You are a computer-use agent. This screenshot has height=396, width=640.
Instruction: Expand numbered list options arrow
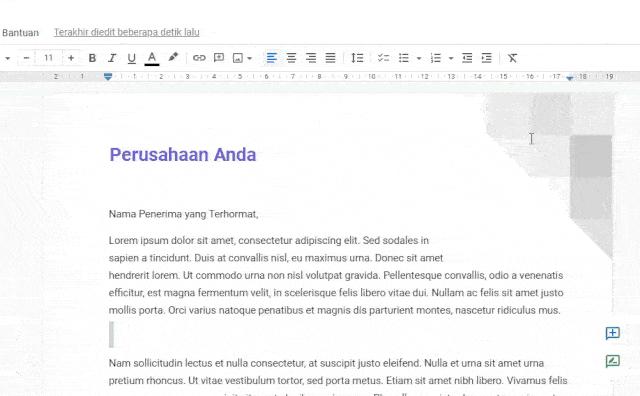(451, 58)
